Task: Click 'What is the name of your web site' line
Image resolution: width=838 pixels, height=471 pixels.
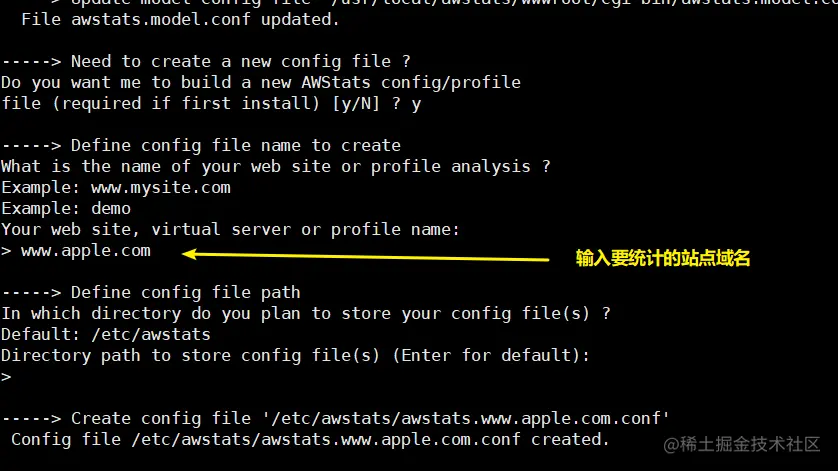Action: point(276,166)
